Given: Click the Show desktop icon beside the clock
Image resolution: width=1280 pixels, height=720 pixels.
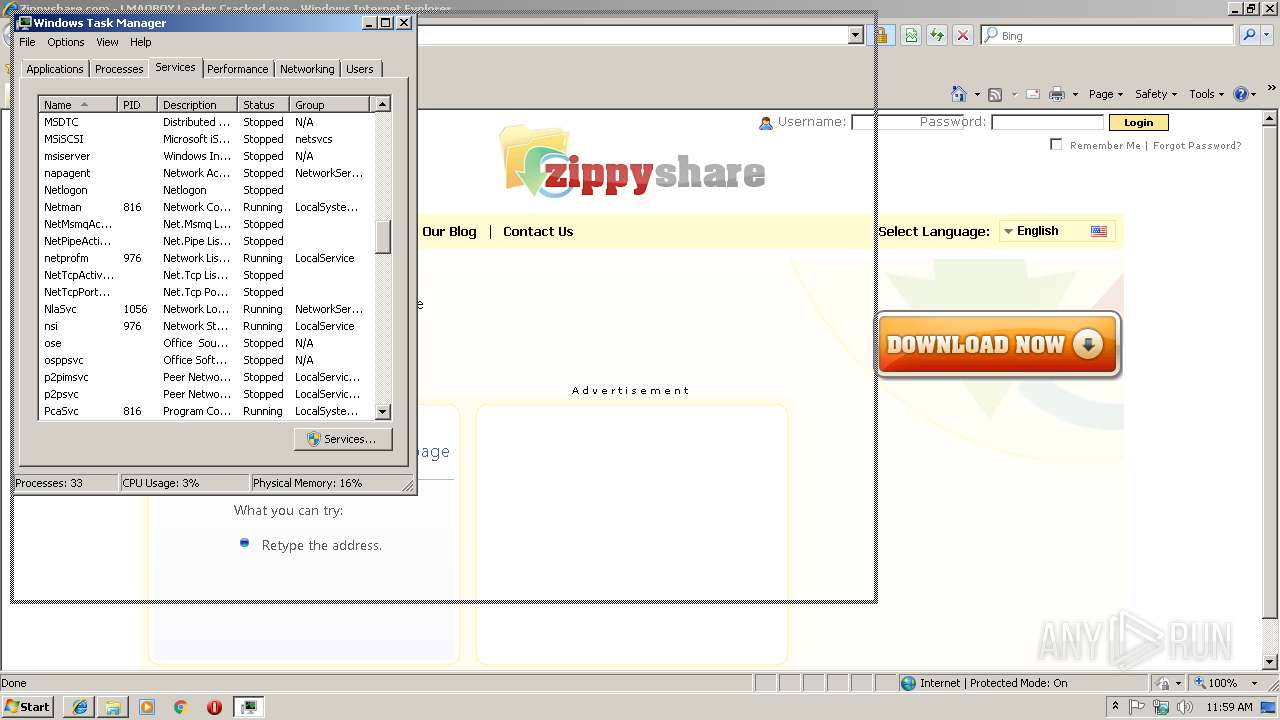Looking at the screenshot, I should [1269, 707].
